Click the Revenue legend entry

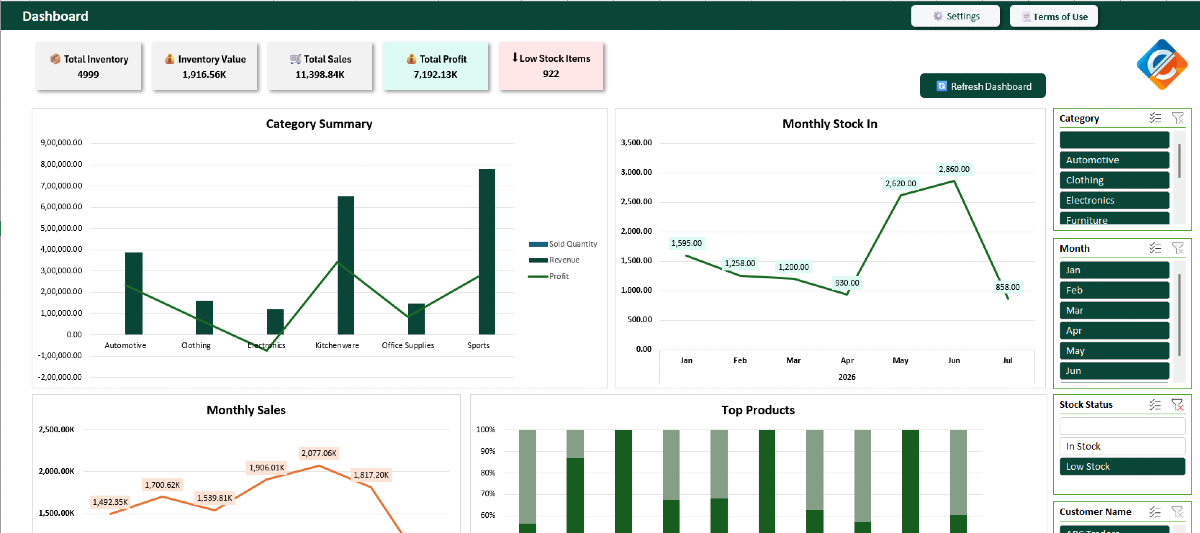coord(554,260)
